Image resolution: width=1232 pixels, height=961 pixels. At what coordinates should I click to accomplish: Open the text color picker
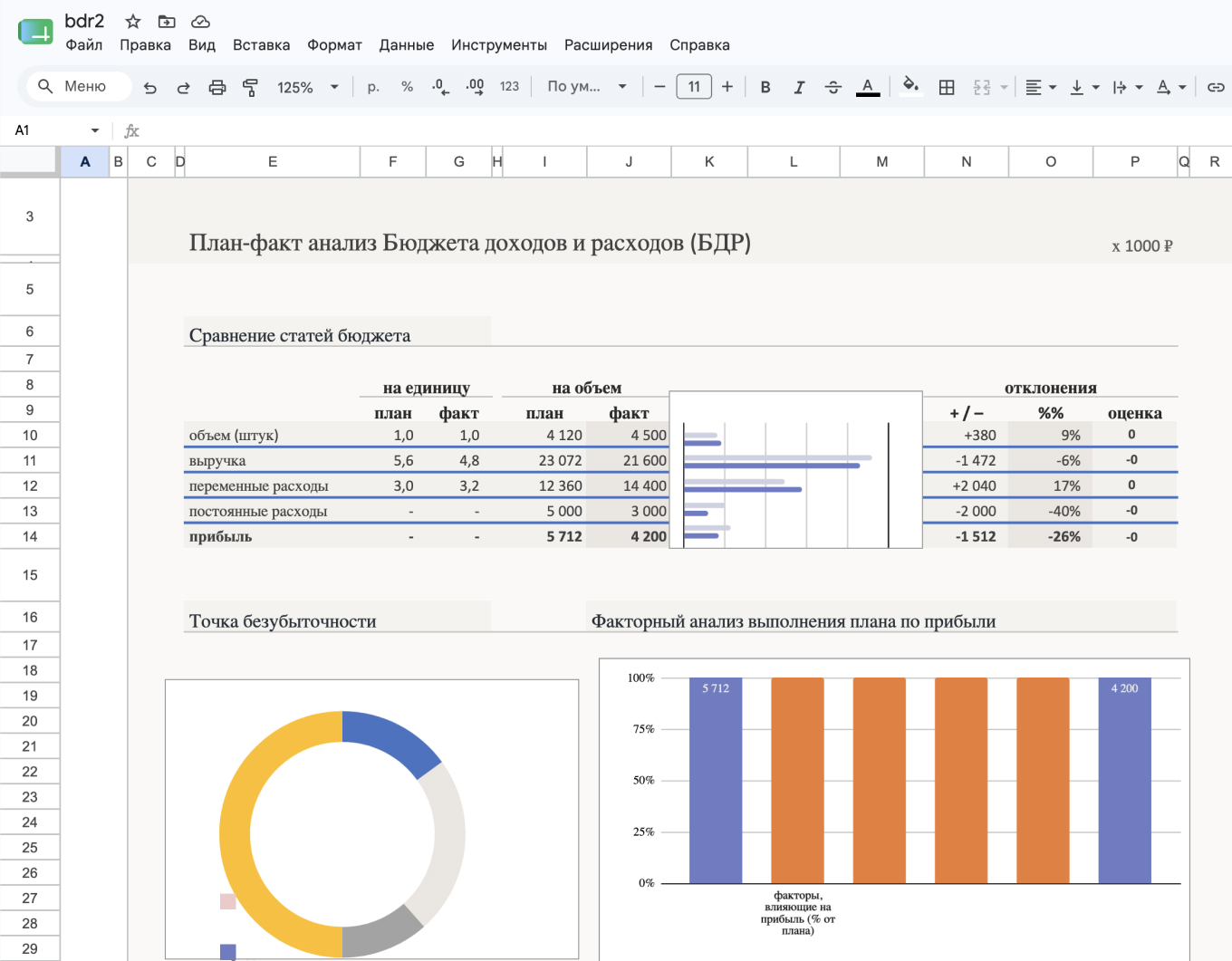pos(868,87)
